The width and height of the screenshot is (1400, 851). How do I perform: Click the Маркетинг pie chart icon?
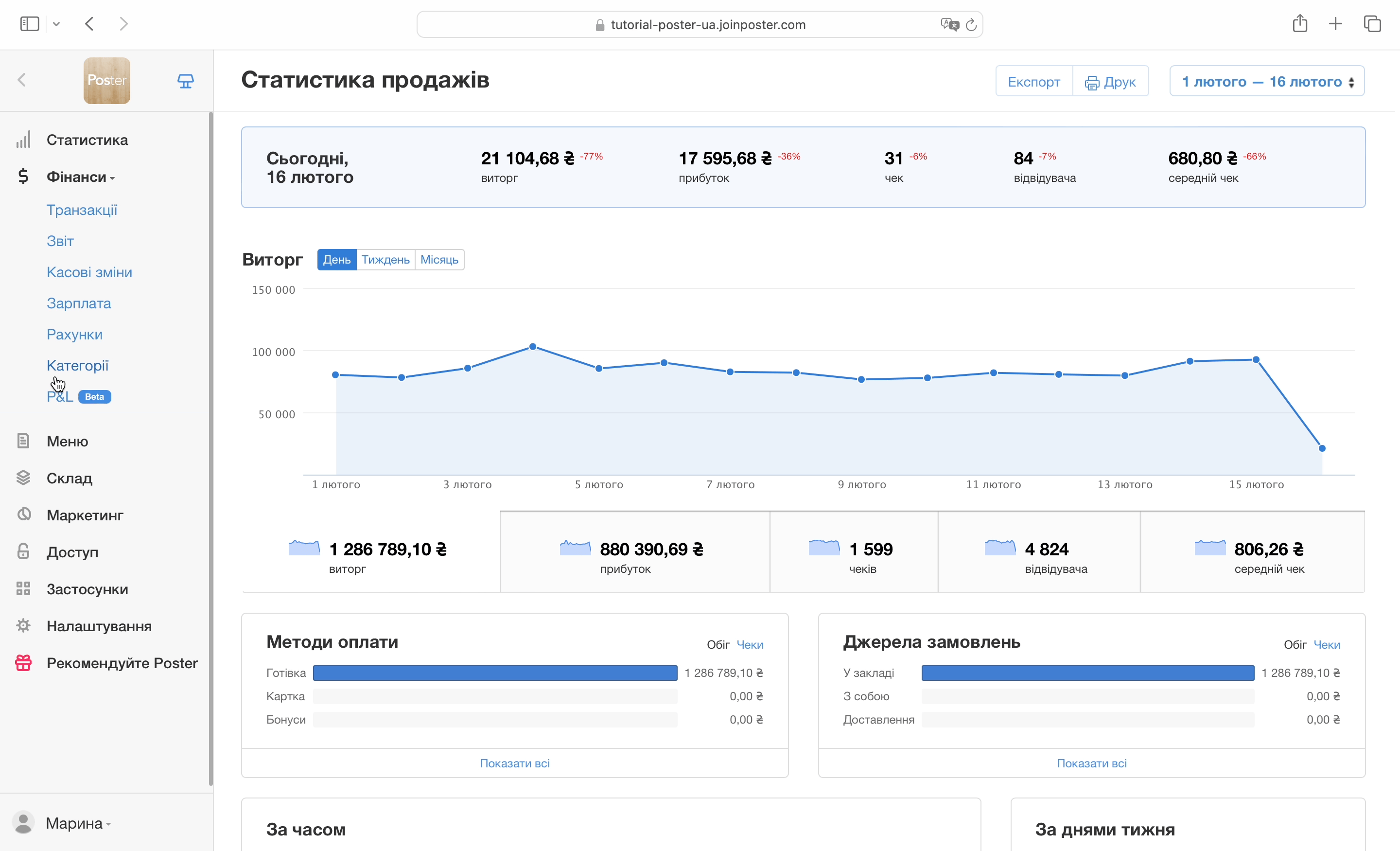tap(23, 515)
